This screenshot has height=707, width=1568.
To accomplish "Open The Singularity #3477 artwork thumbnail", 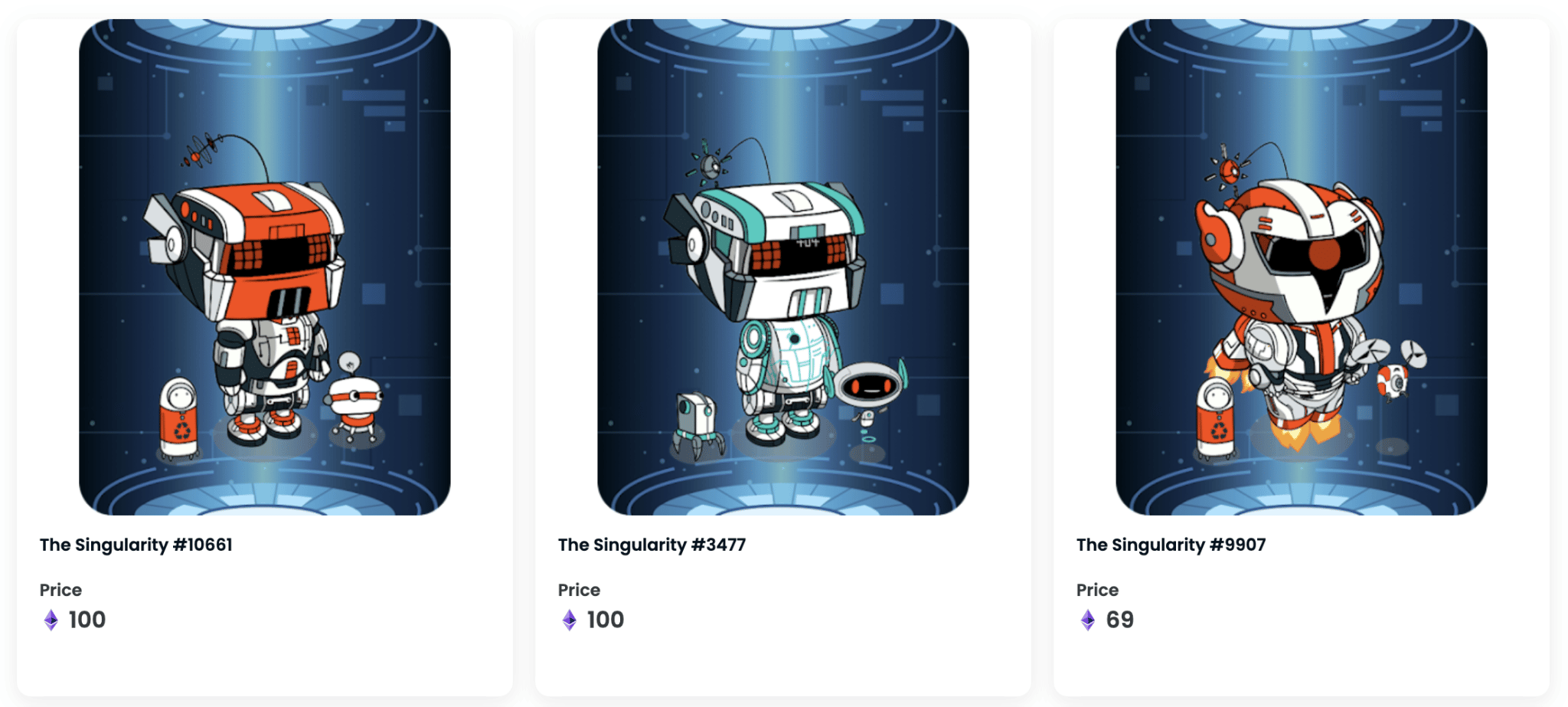I will (782, 267).
